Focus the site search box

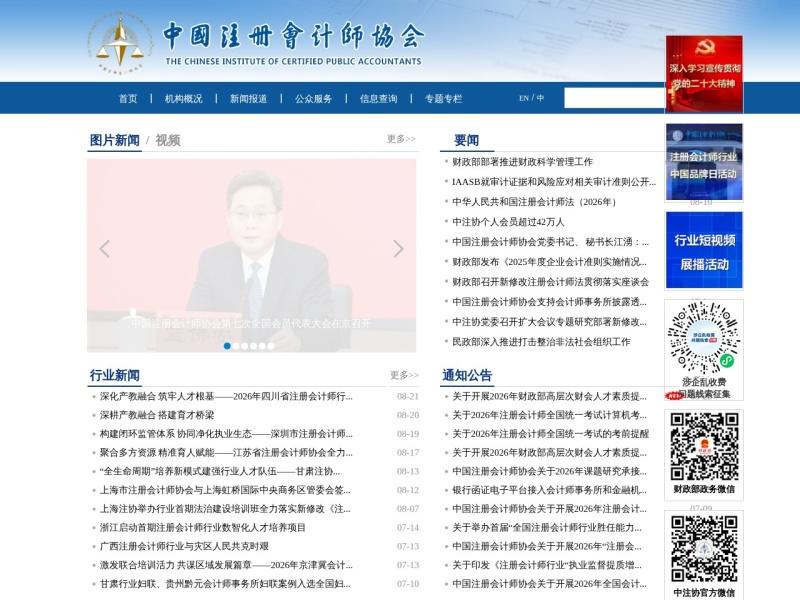[x=614, y=98]
